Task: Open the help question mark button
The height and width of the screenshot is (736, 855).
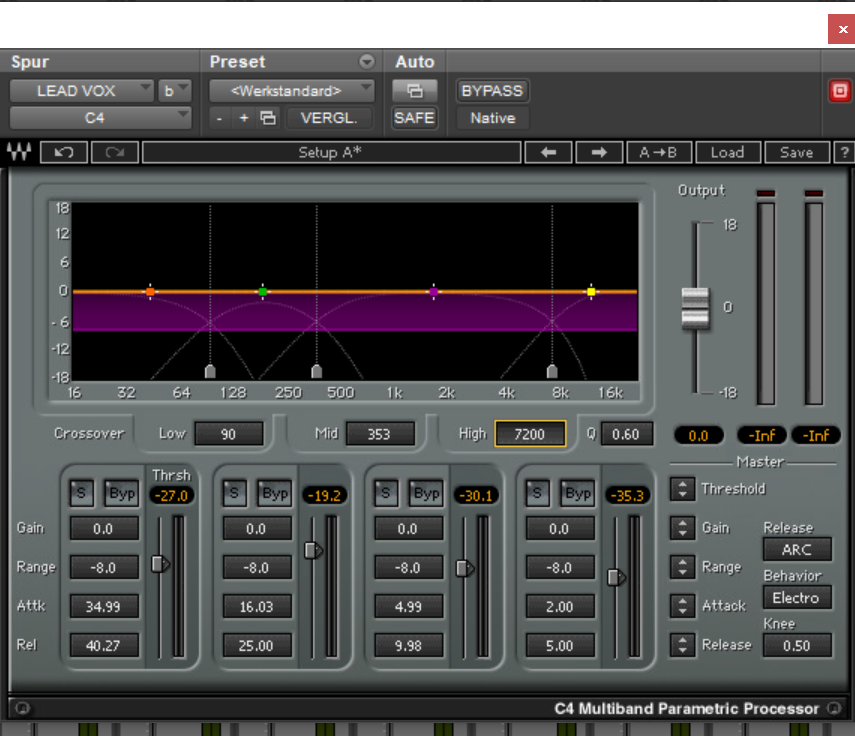Action: tap(845, 153)
